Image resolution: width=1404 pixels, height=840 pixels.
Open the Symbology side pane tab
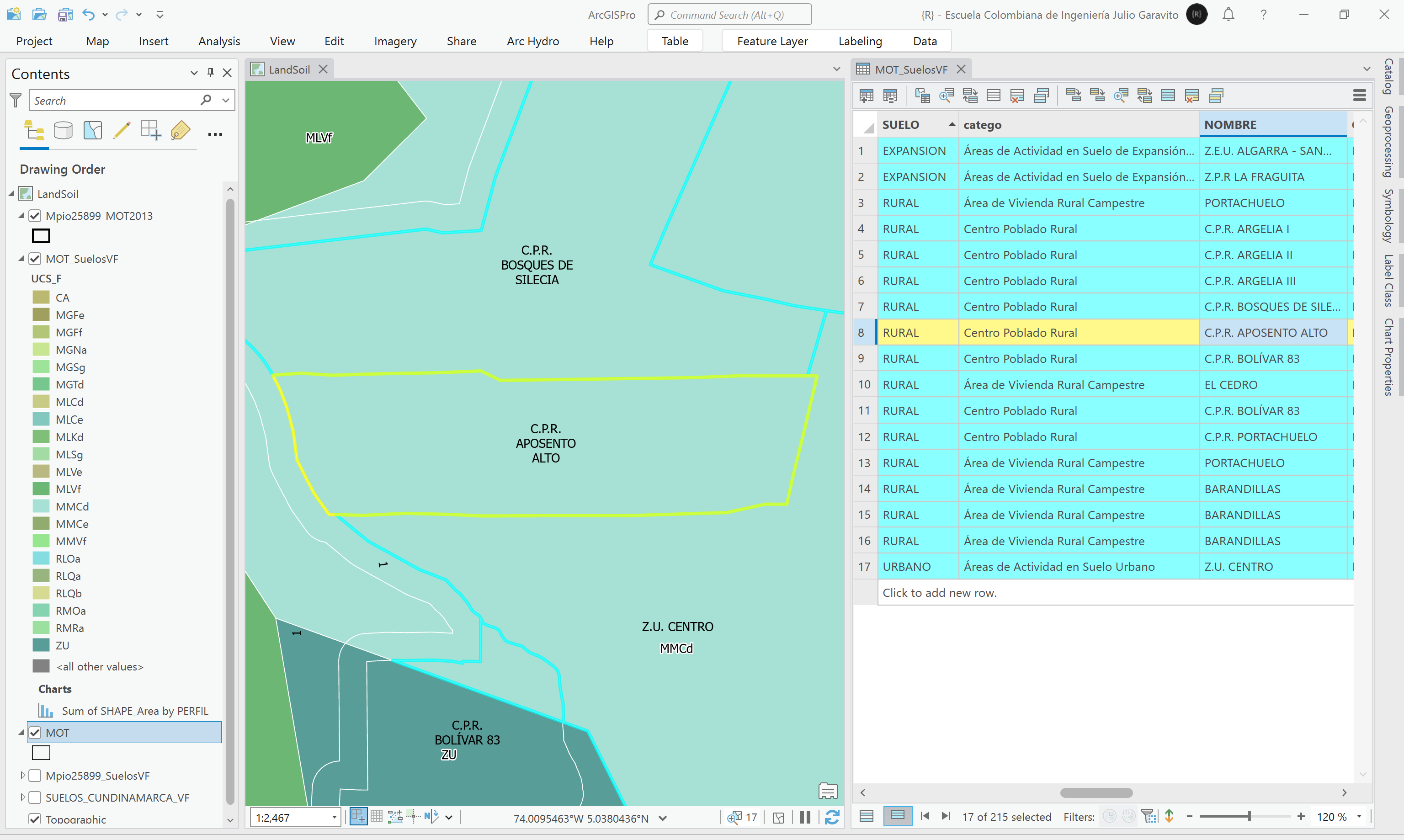coord(1388,216)
